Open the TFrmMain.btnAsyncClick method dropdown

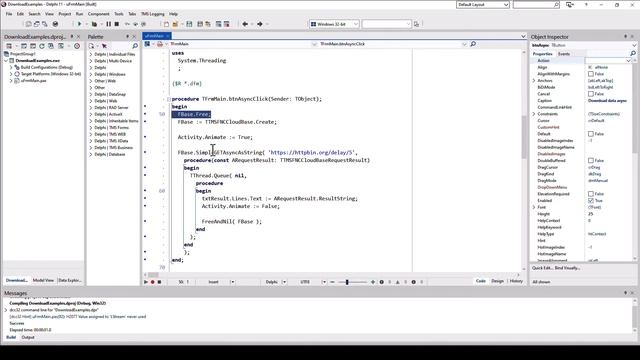coord(464,44)
